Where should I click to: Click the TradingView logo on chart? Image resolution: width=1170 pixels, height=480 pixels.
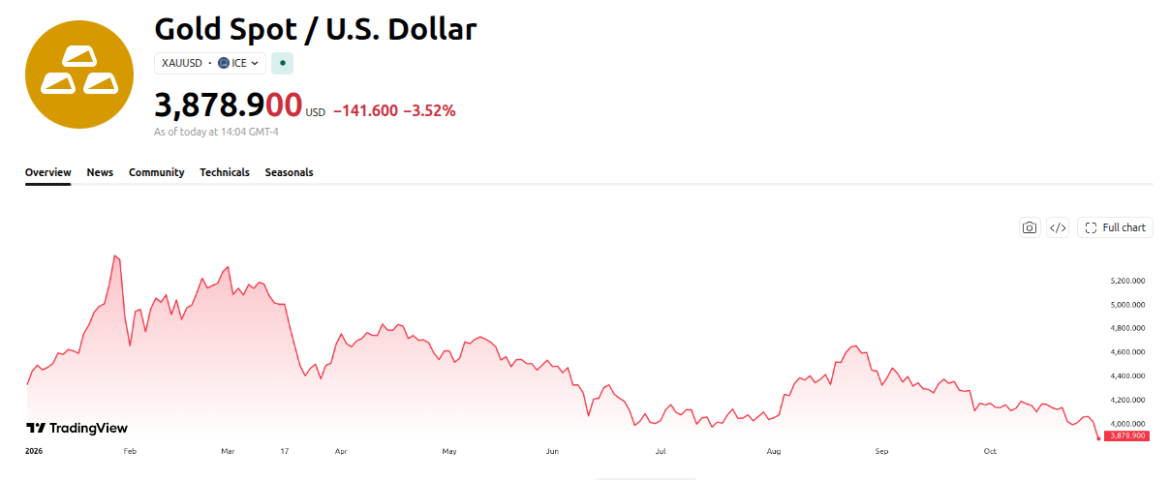pos(77,428)
